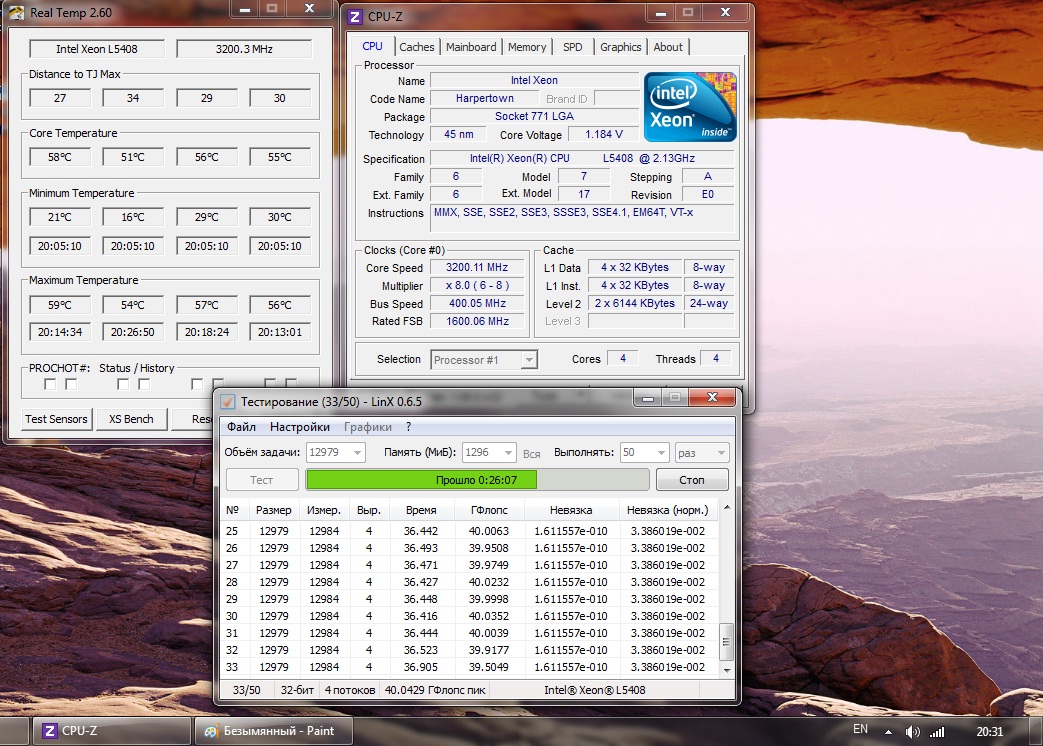
Task: Select result row number 33
Action: tap(470, 667)
